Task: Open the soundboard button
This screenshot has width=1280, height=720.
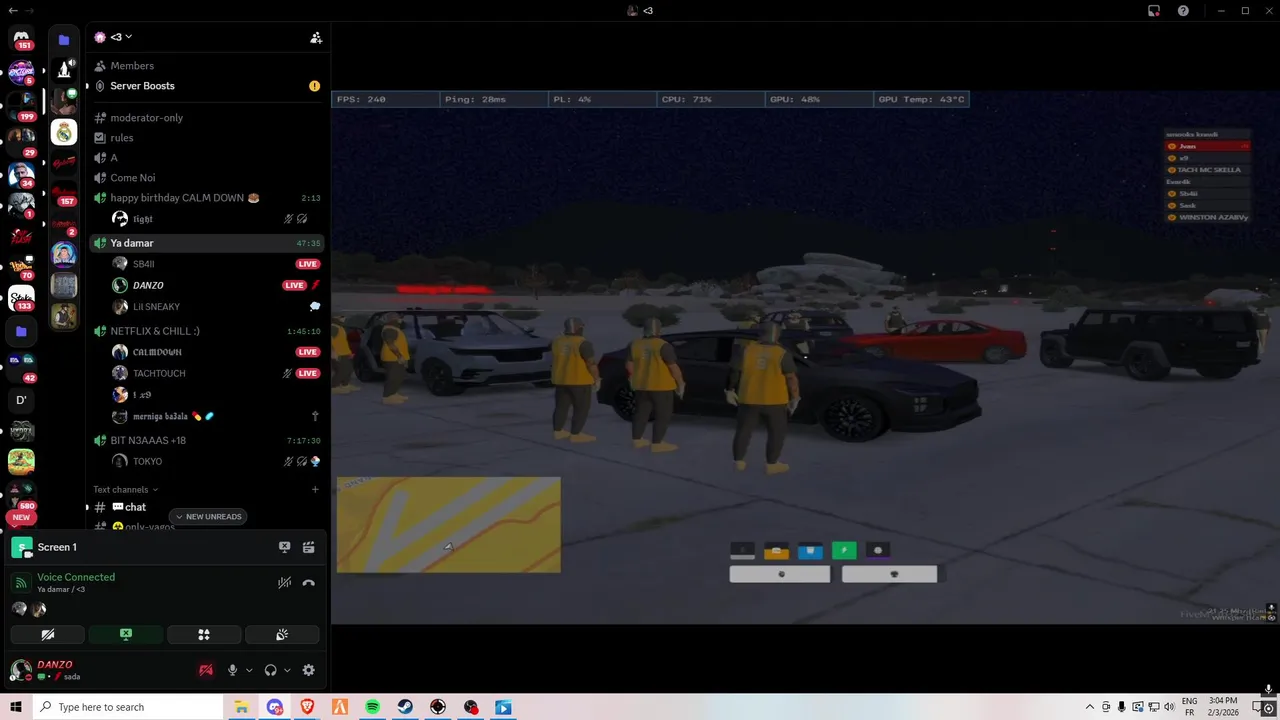Action: [x=282, y=634]
